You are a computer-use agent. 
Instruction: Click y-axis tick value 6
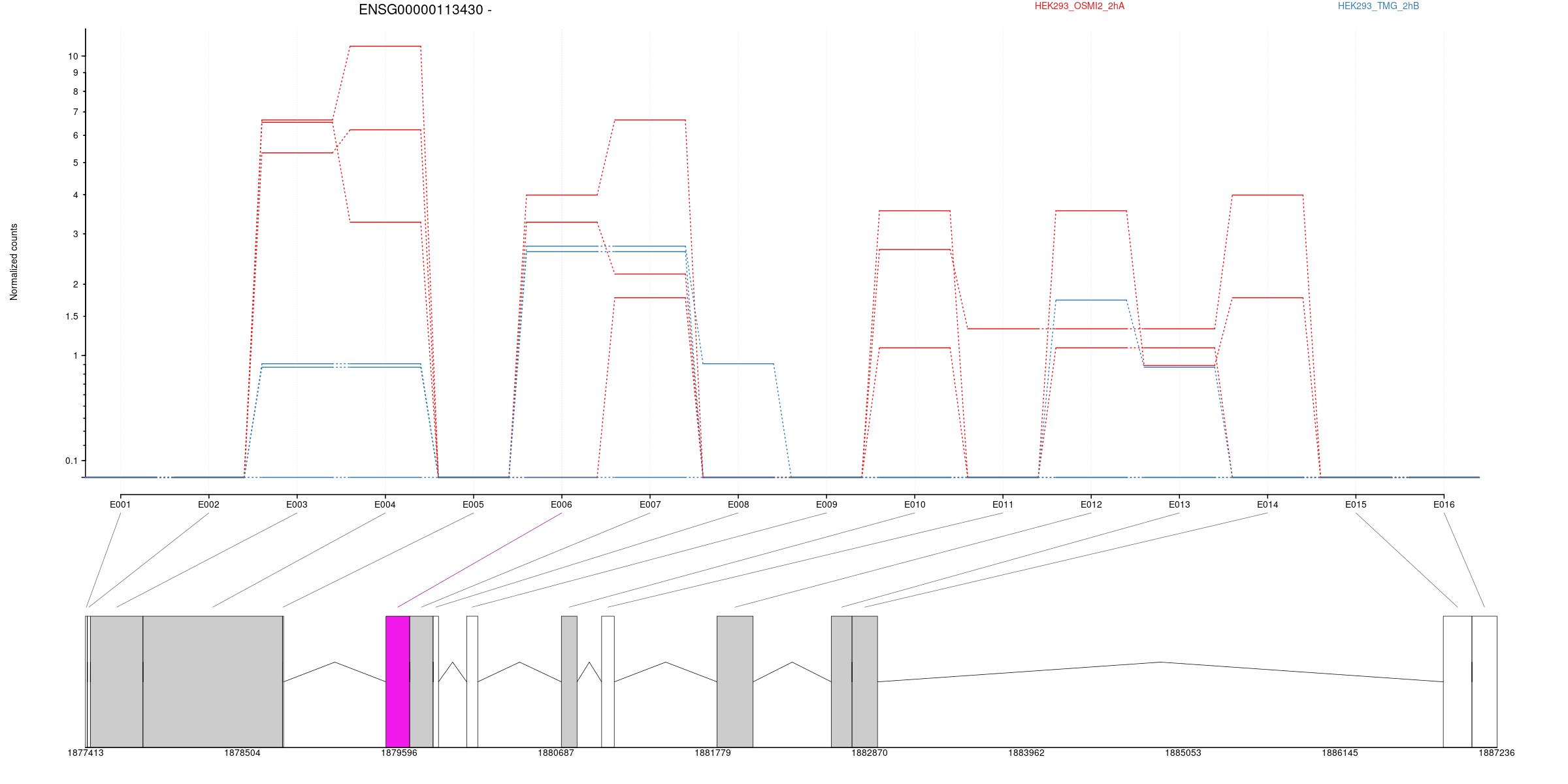coord(75,136)
